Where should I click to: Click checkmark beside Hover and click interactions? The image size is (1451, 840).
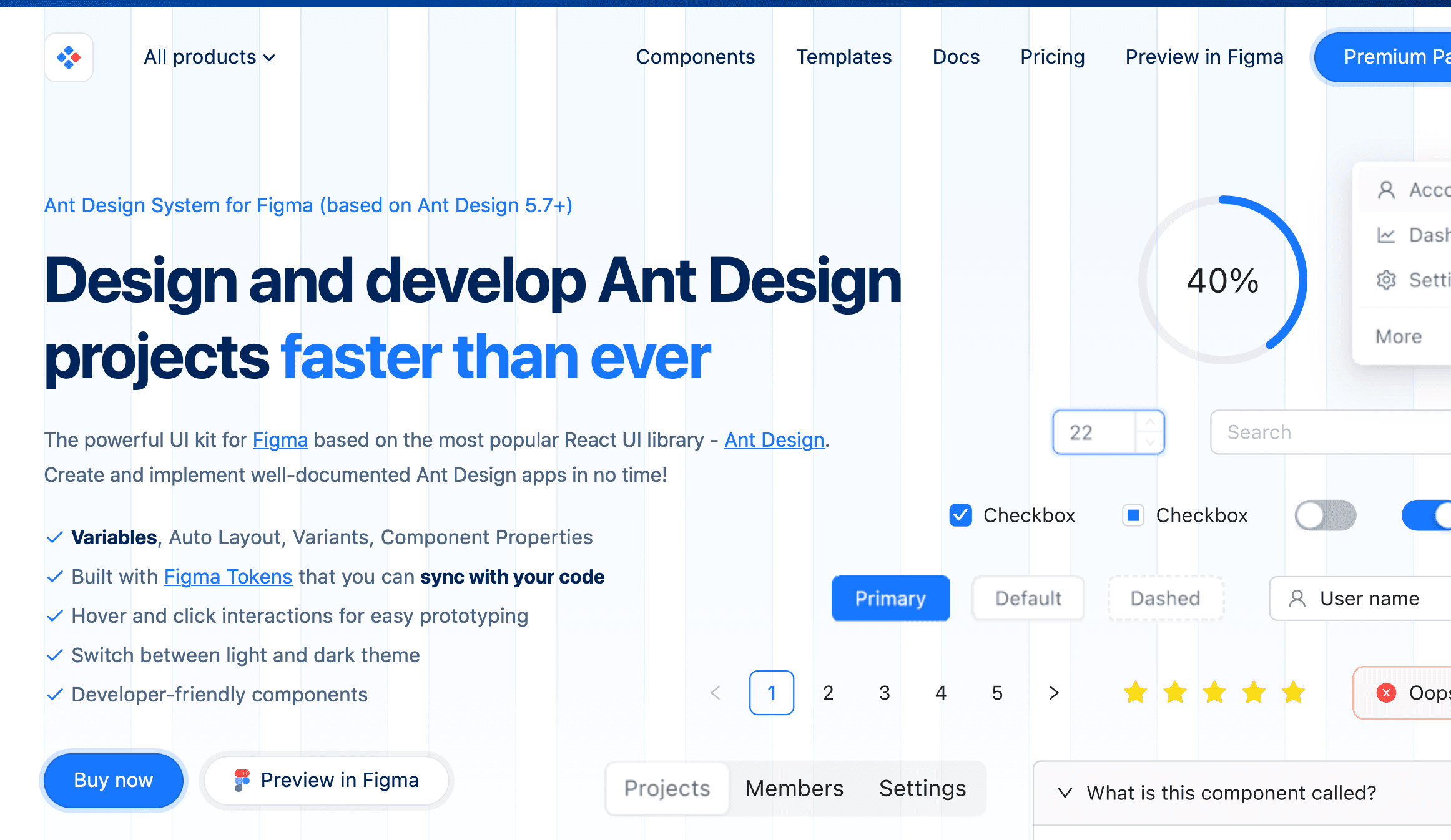point(55,616)
